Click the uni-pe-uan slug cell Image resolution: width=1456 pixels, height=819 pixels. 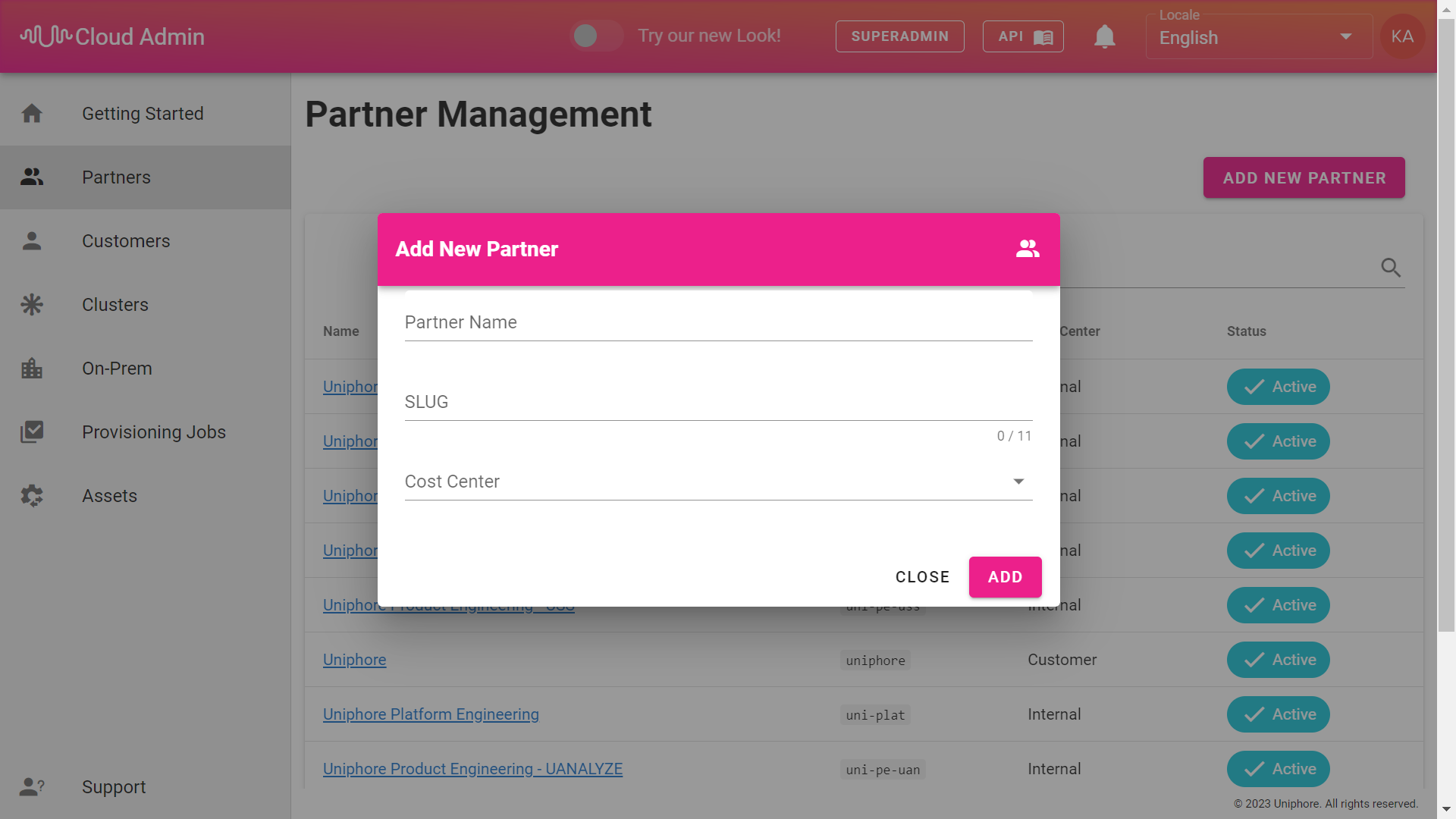(x=883, y=770)
